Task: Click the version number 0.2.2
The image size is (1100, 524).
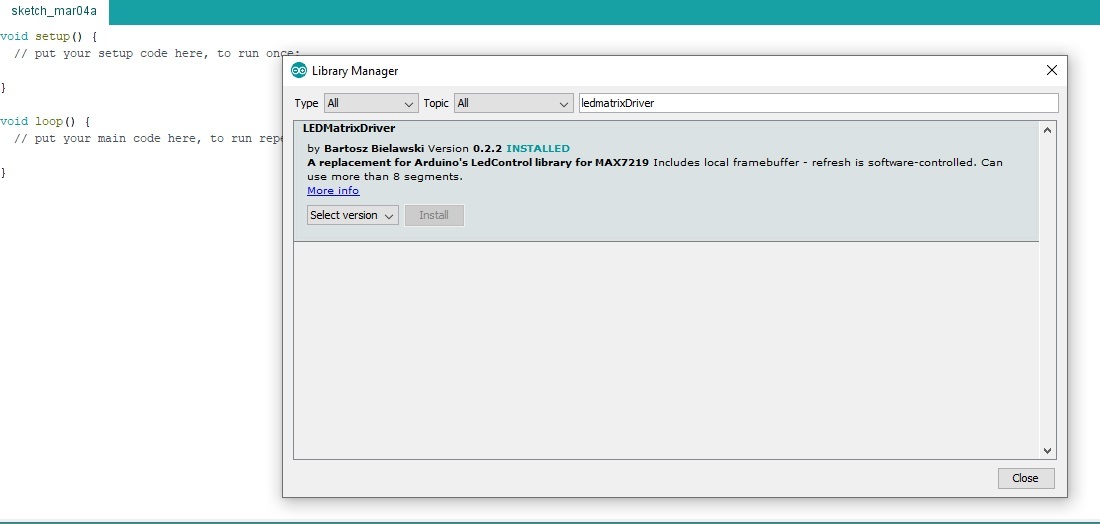Action: (x=488, y=149)
